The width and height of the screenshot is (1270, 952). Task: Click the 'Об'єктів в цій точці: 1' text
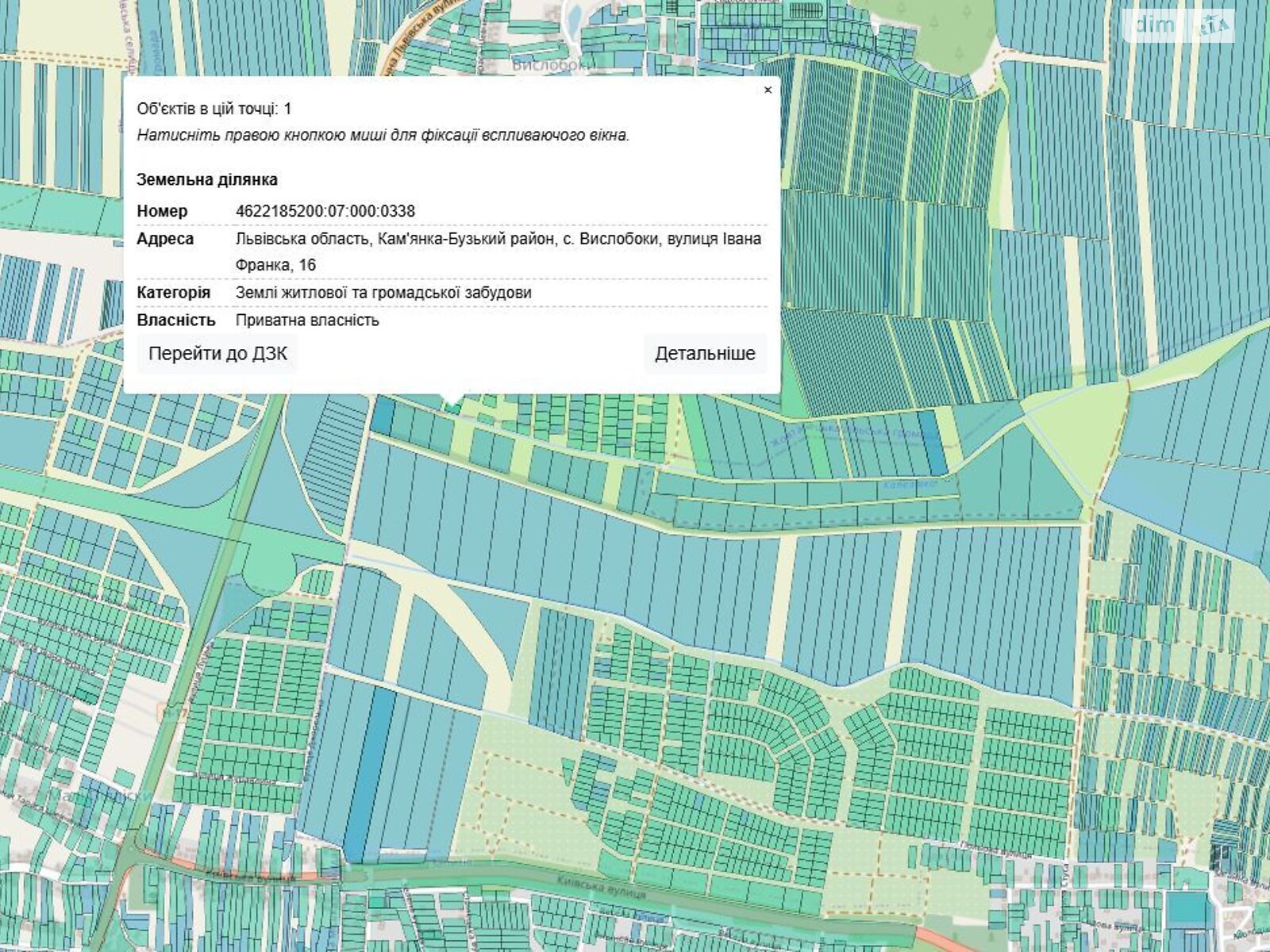(214, 109)
